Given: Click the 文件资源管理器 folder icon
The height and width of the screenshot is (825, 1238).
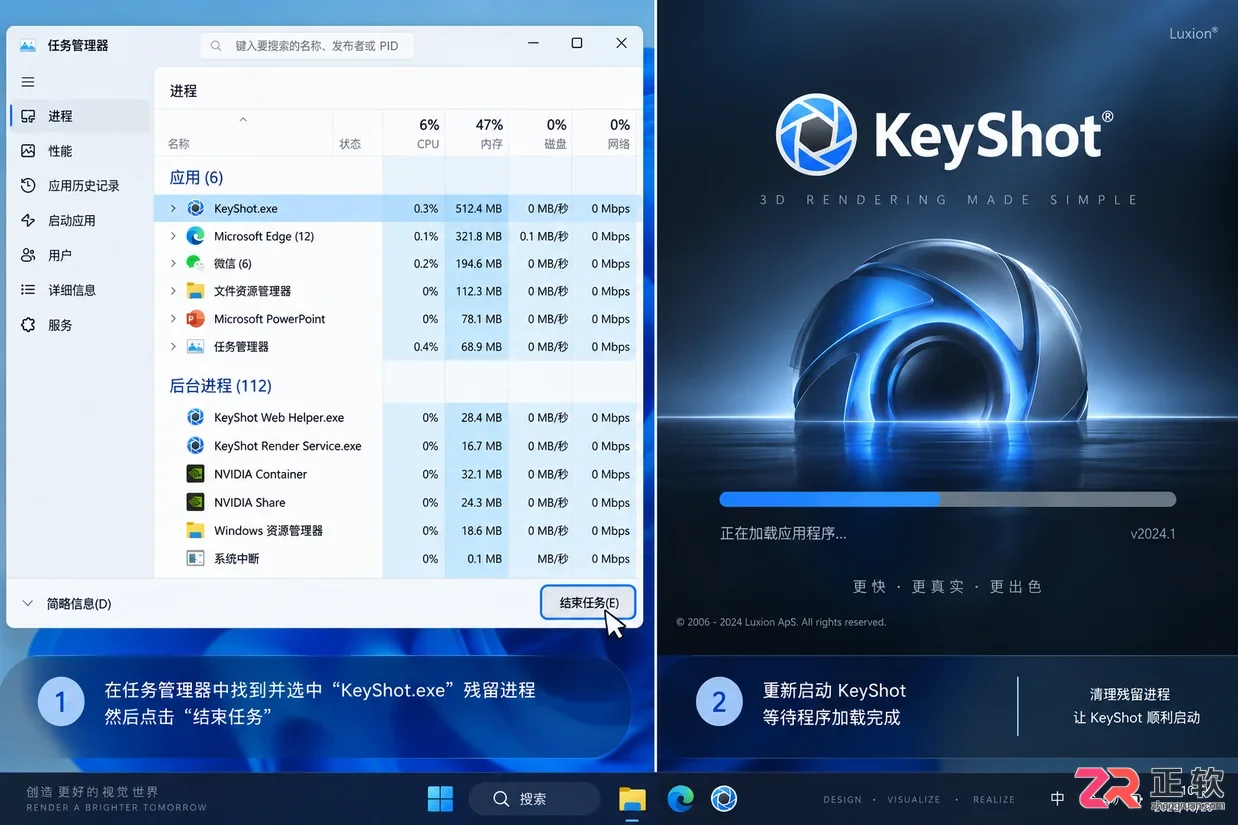Looking at the screenshot, I should tap(195, 291).
